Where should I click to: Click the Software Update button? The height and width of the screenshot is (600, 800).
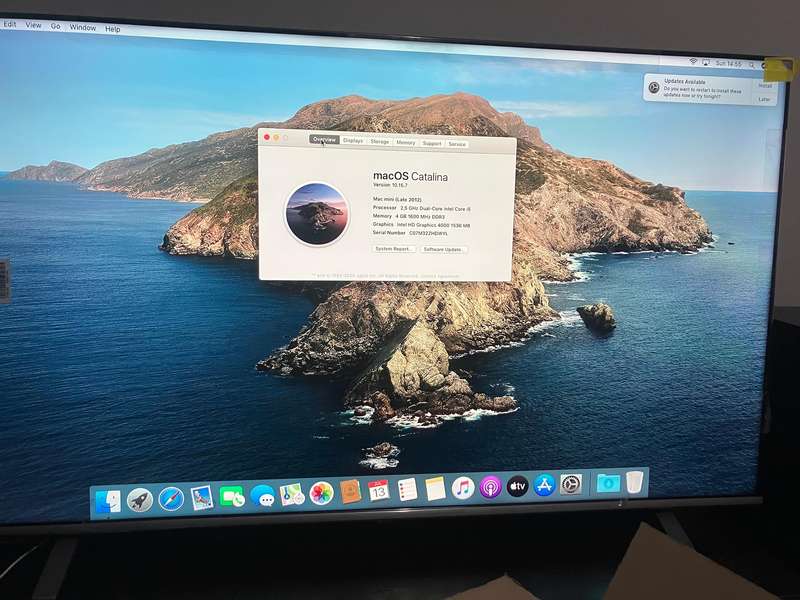(x=443, y=249)
